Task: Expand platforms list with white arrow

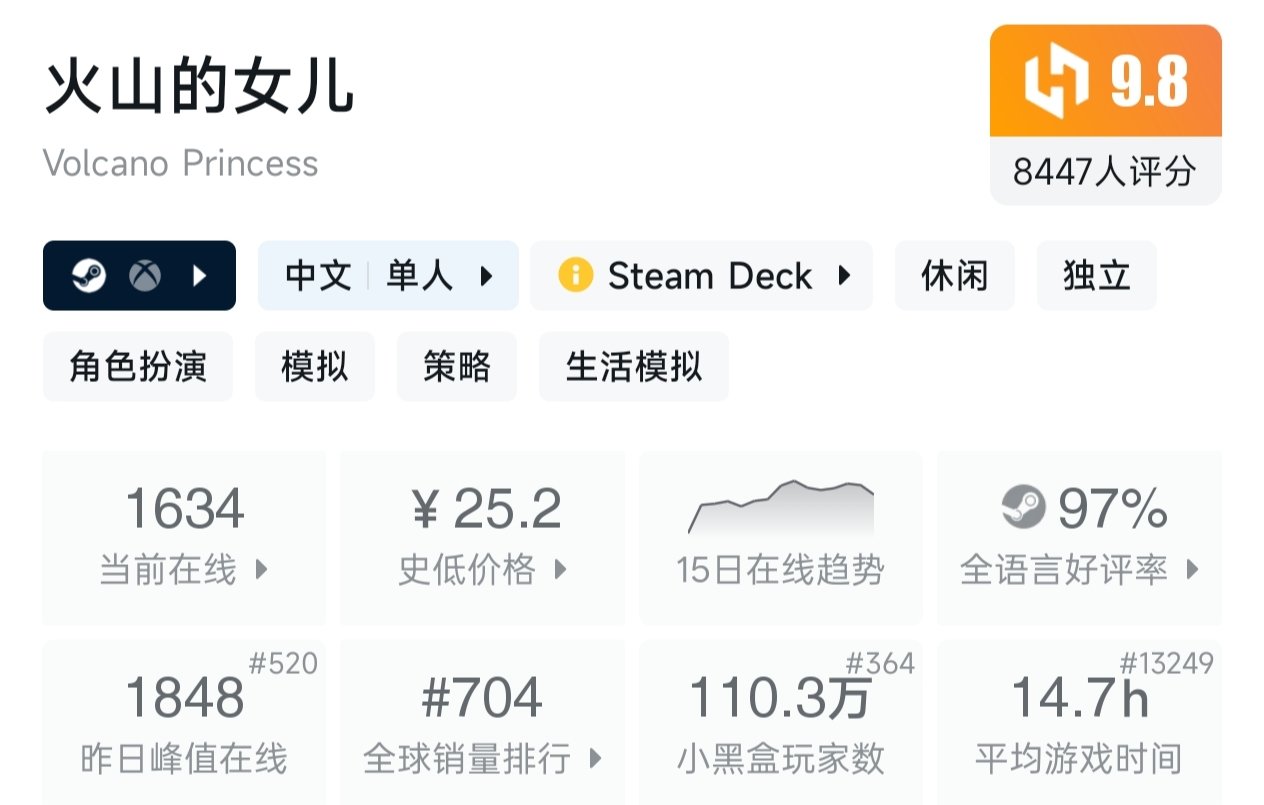Action: click(x=199, y=276)
